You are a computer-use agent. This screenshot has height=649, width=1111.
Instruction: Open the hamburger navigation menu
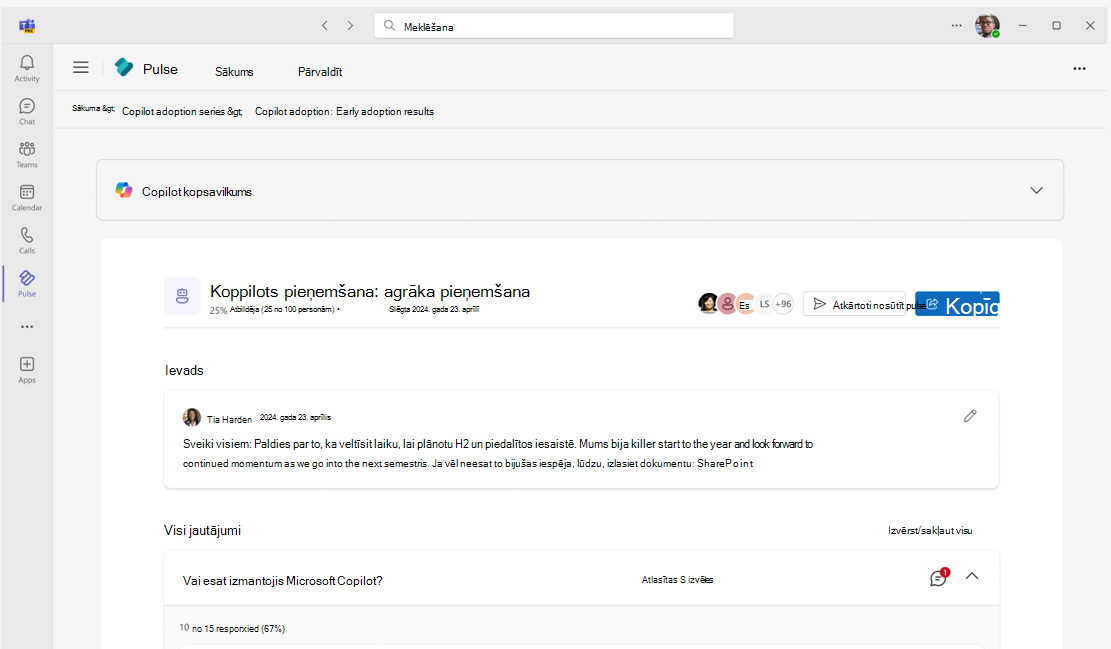tap(81, 68)
